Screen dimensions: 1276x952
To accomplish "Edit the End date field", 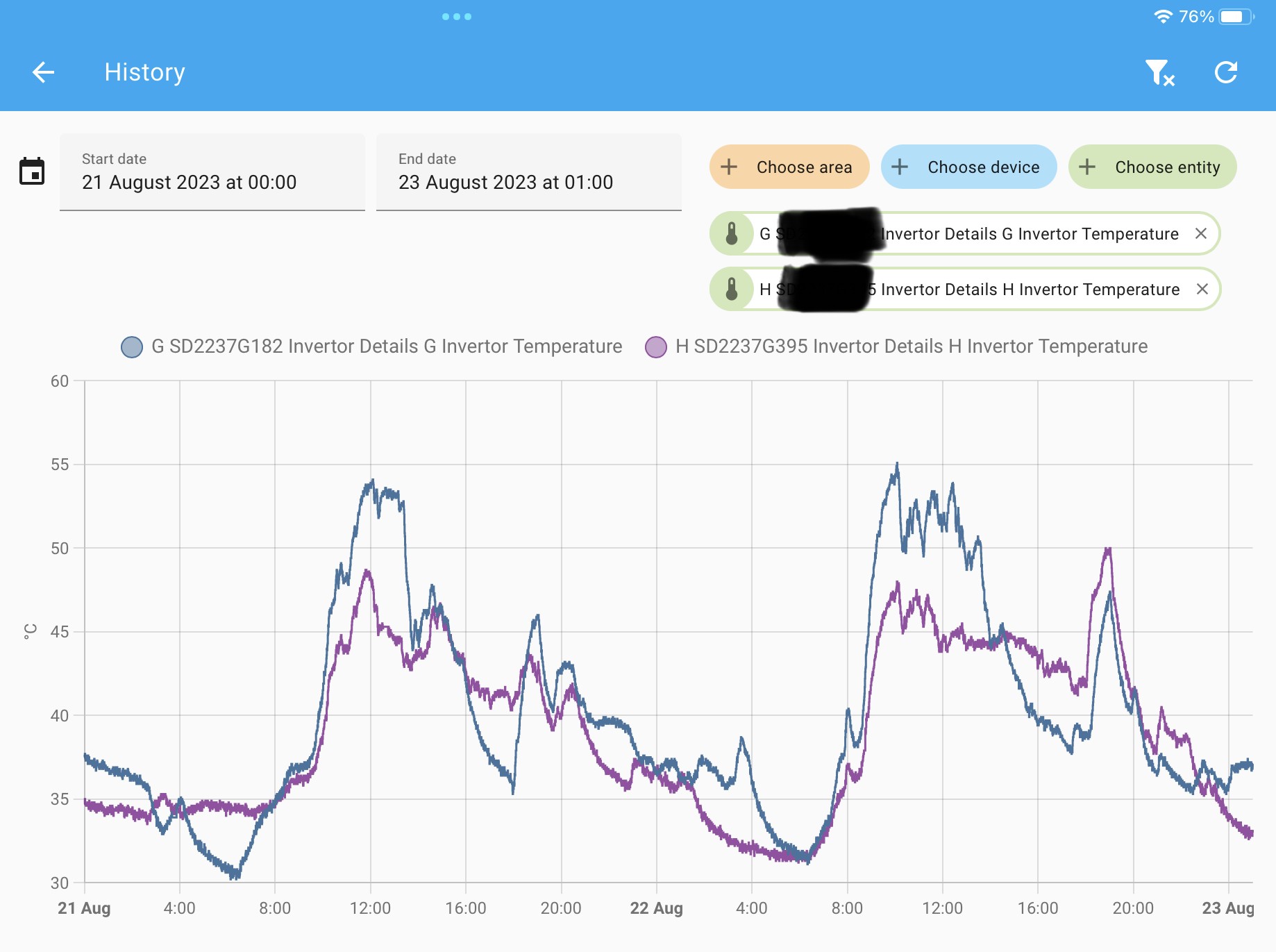I will coord(529,172).
